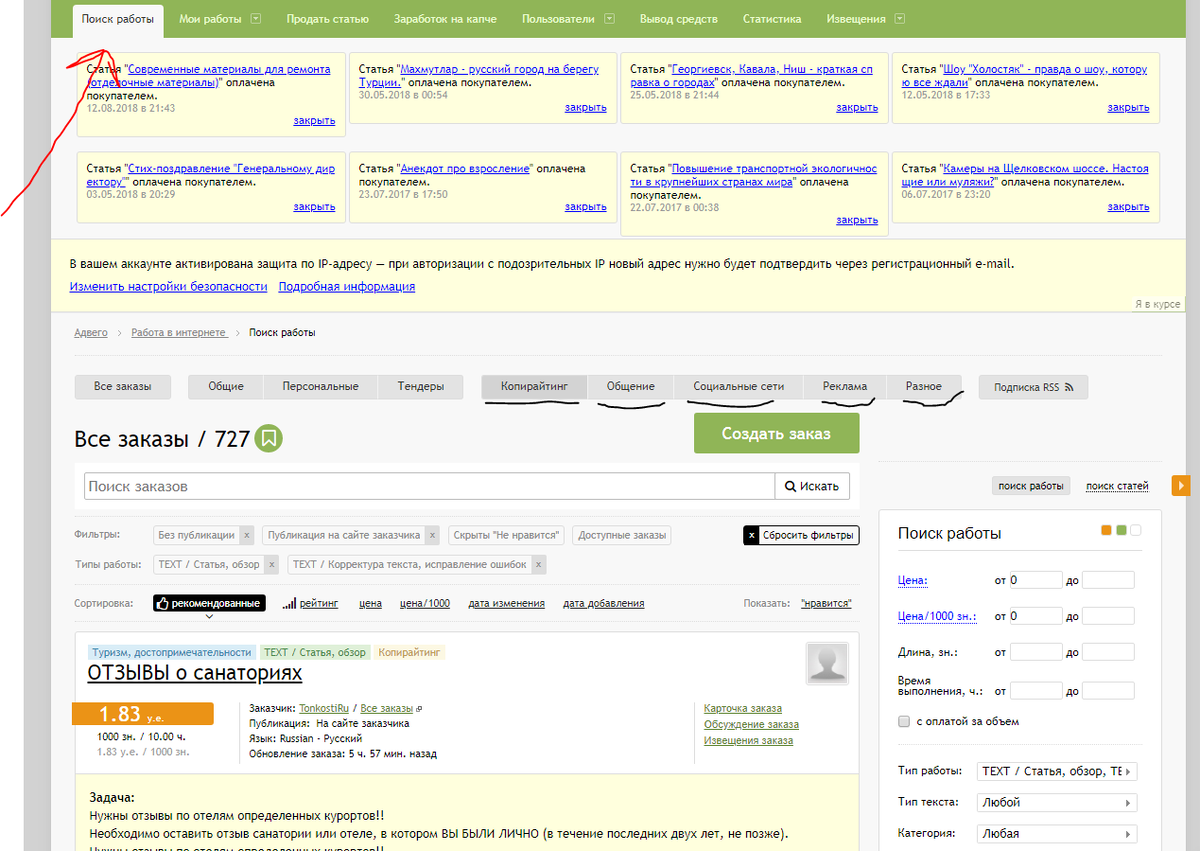This screenshot has height=851, width=1200.
Task: Sort by рекомендованные thumbs-up option
Action: pyautogui.click(x=210, y=603)
